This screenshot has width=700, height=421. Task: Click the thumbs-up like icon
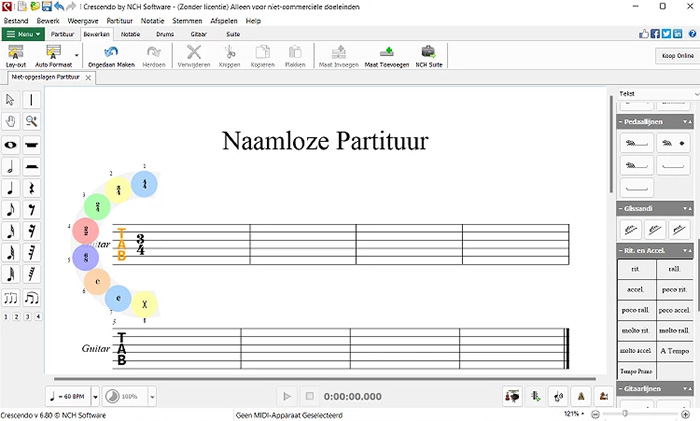pos(644,34)
